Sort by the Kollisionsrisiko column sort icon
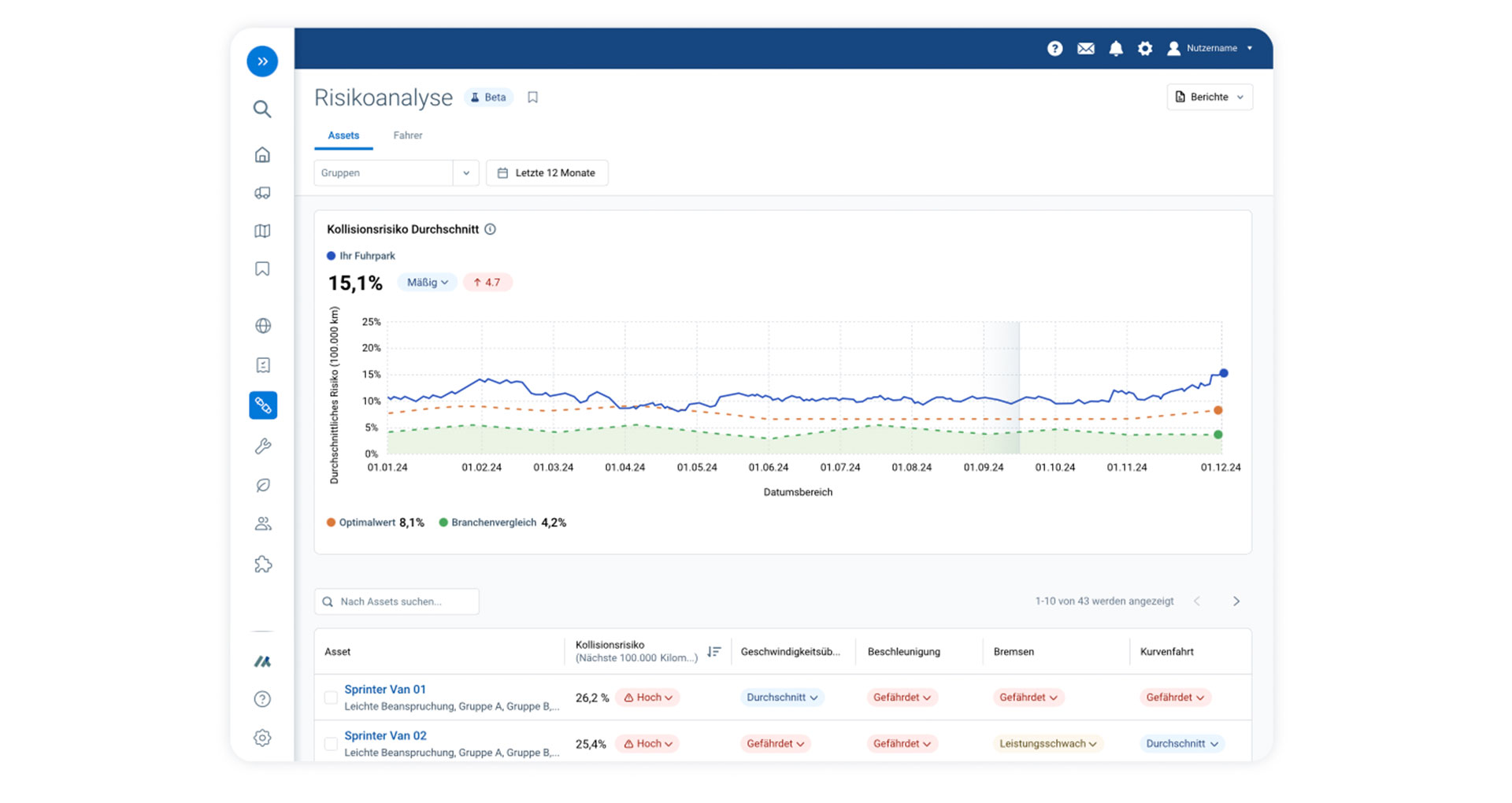Image resolution: width=1512 pixels, height=803 pixels. [713, 652]
